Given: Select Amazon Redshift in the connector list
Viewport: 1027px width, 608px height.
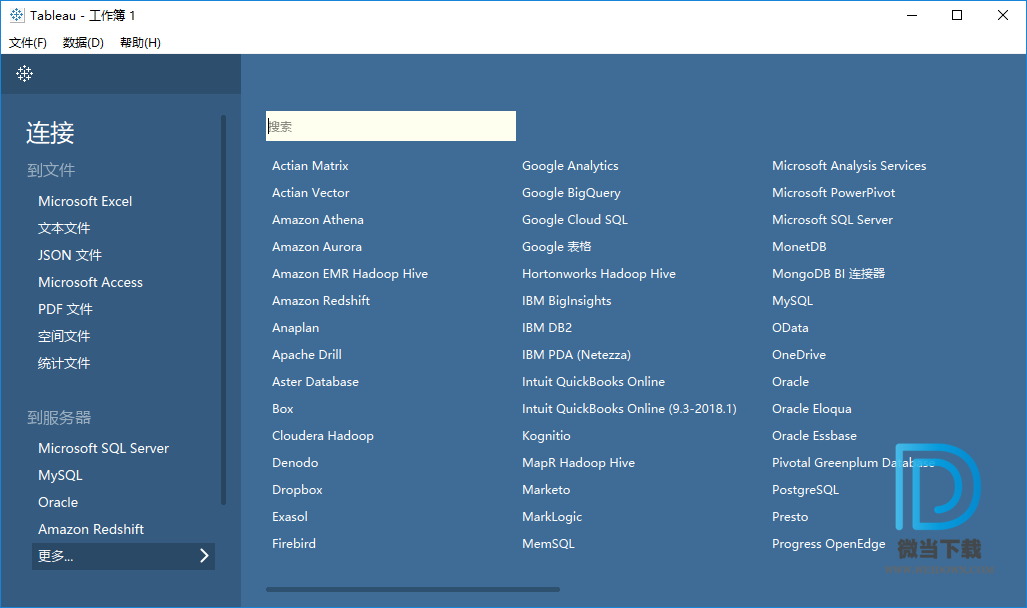Looking at the screenshot, I should (x=321, y=300).
